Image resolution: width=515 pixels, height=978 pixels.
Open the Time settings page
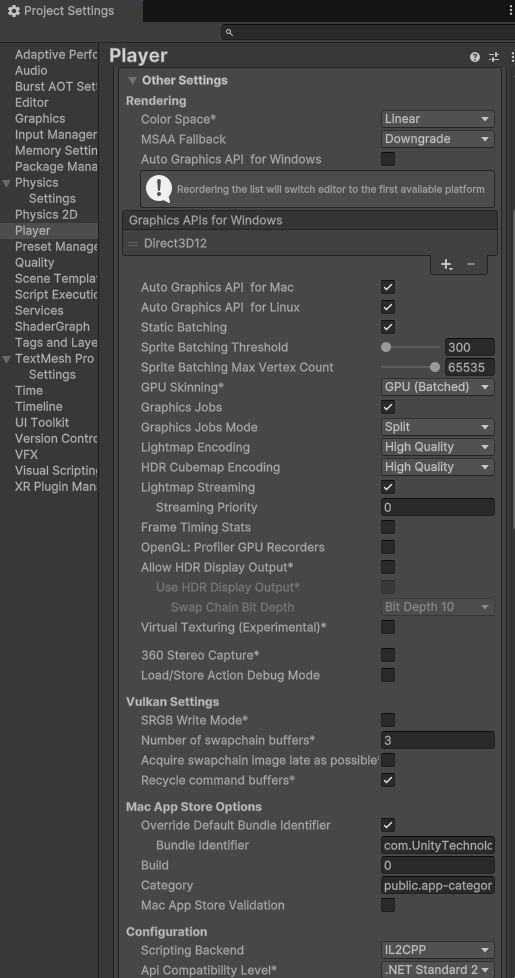[29, 390]
